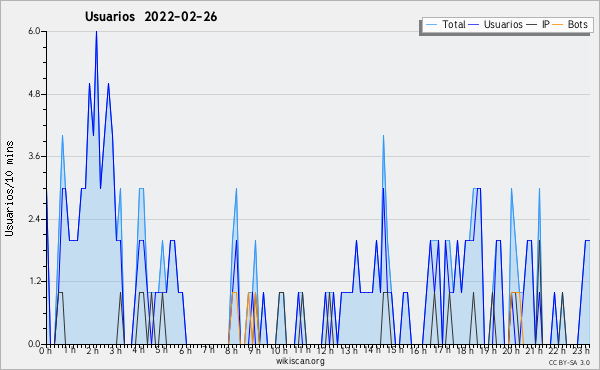This screenshot has height=370, width=600.
Task: Click the '11 h' x-axis label
Action: pos(302,350)
